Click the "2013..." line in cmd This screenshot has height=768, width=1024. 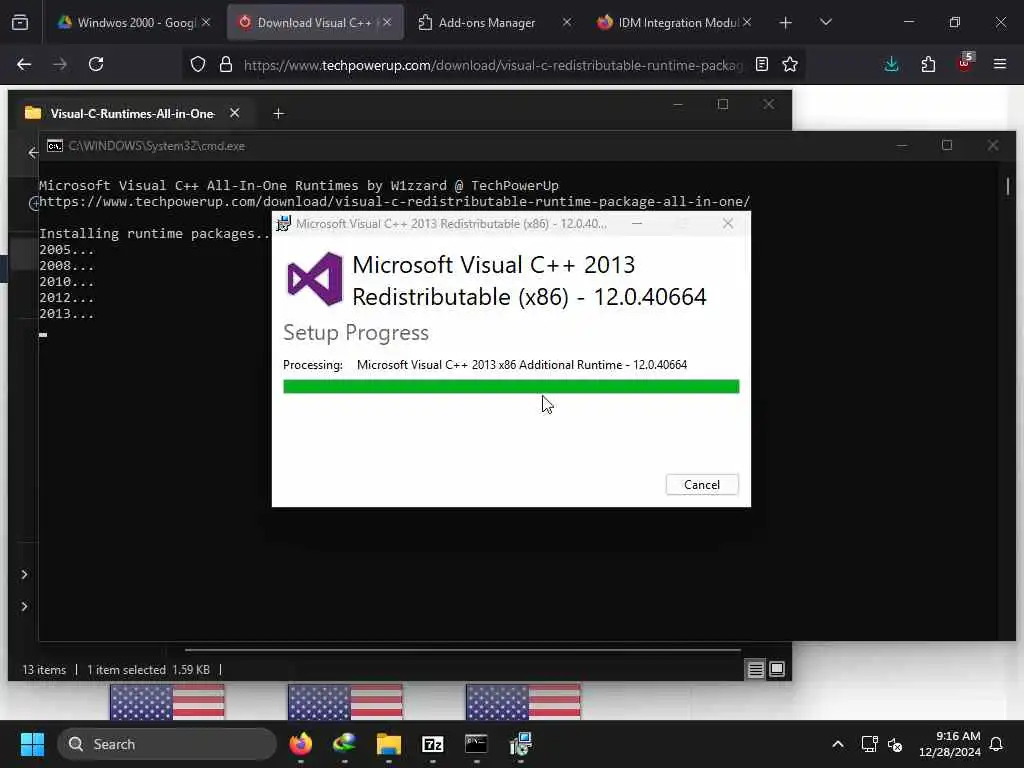tap(66, 313)
